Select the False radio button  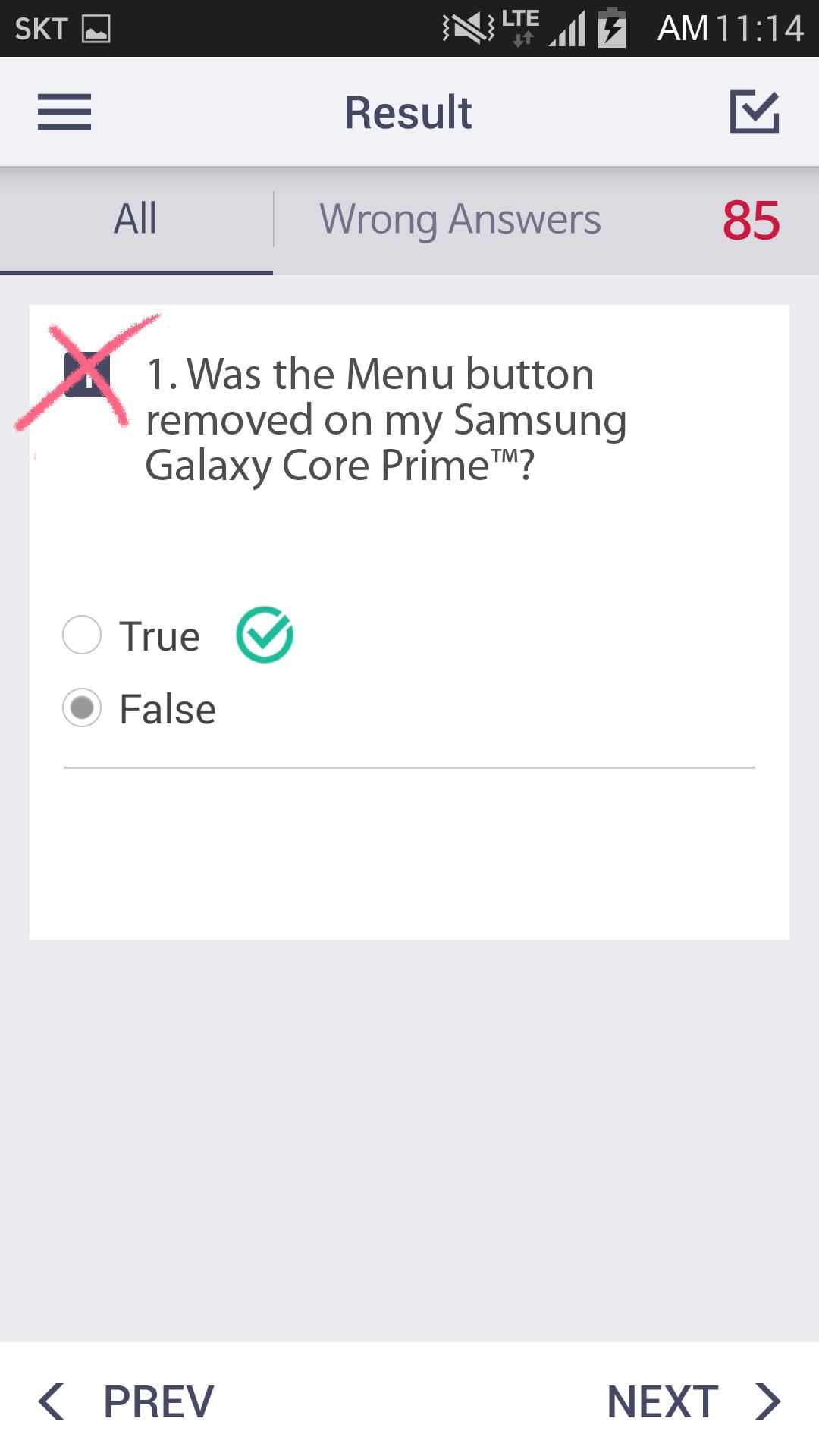coord(82,708)
